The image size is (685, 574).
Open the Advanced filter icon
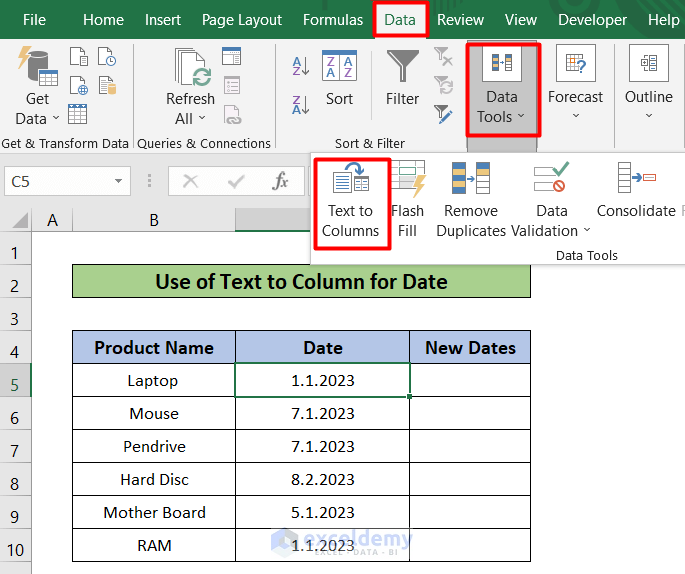pyautogui.click(x=444, y=115)
